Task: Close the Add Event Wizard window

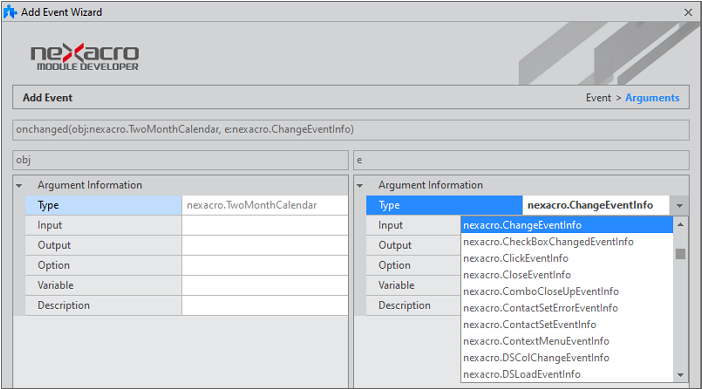Action: (688, 13)
